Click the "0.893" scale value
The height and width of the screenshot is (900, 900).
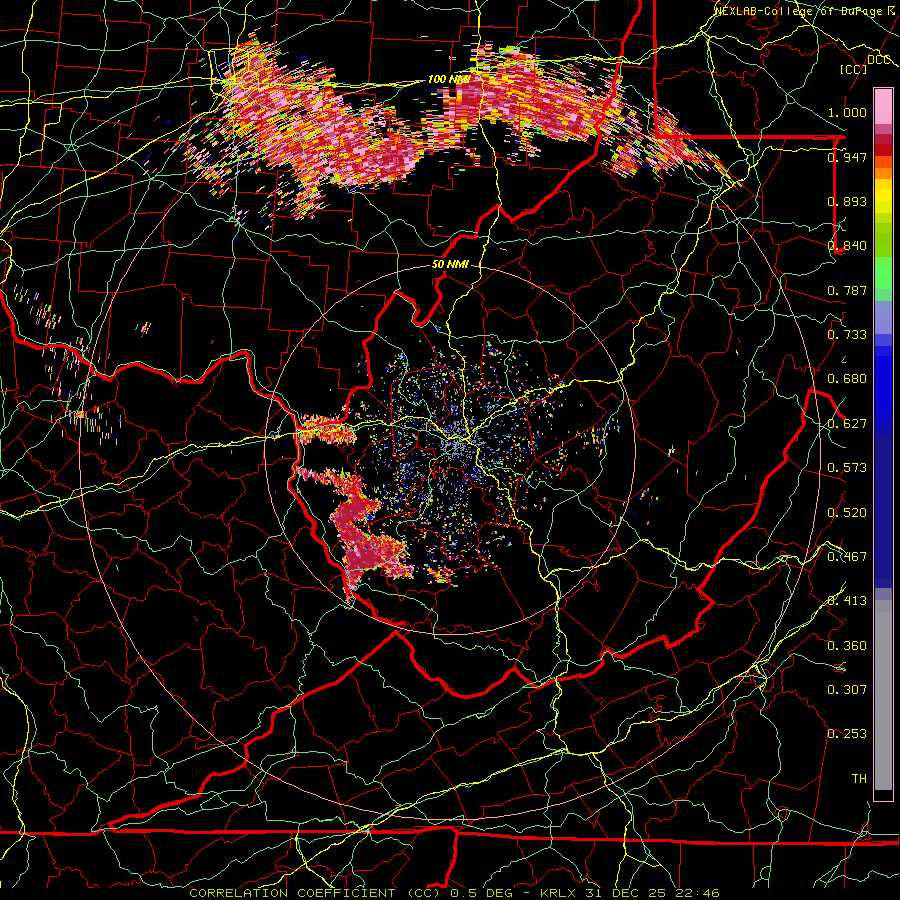tap(847, 201)
